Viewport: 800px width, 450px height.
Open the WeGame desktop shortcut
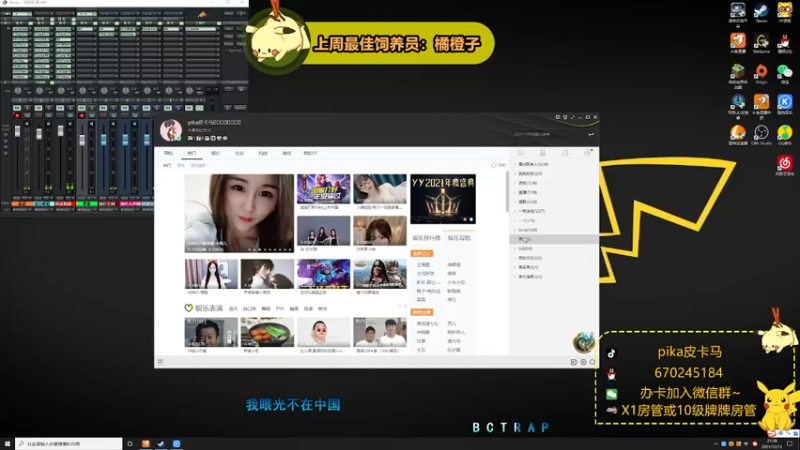coord(761,43)
